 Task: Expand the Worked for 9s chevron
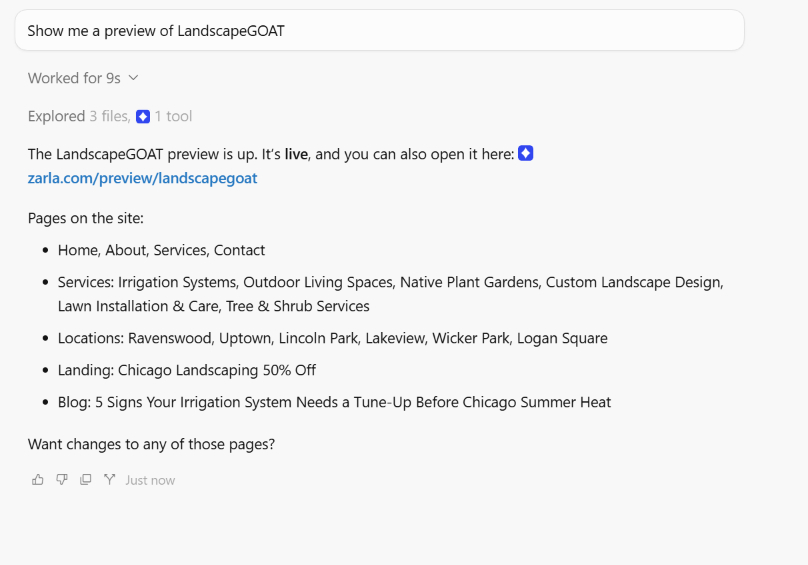click(133, 78)
